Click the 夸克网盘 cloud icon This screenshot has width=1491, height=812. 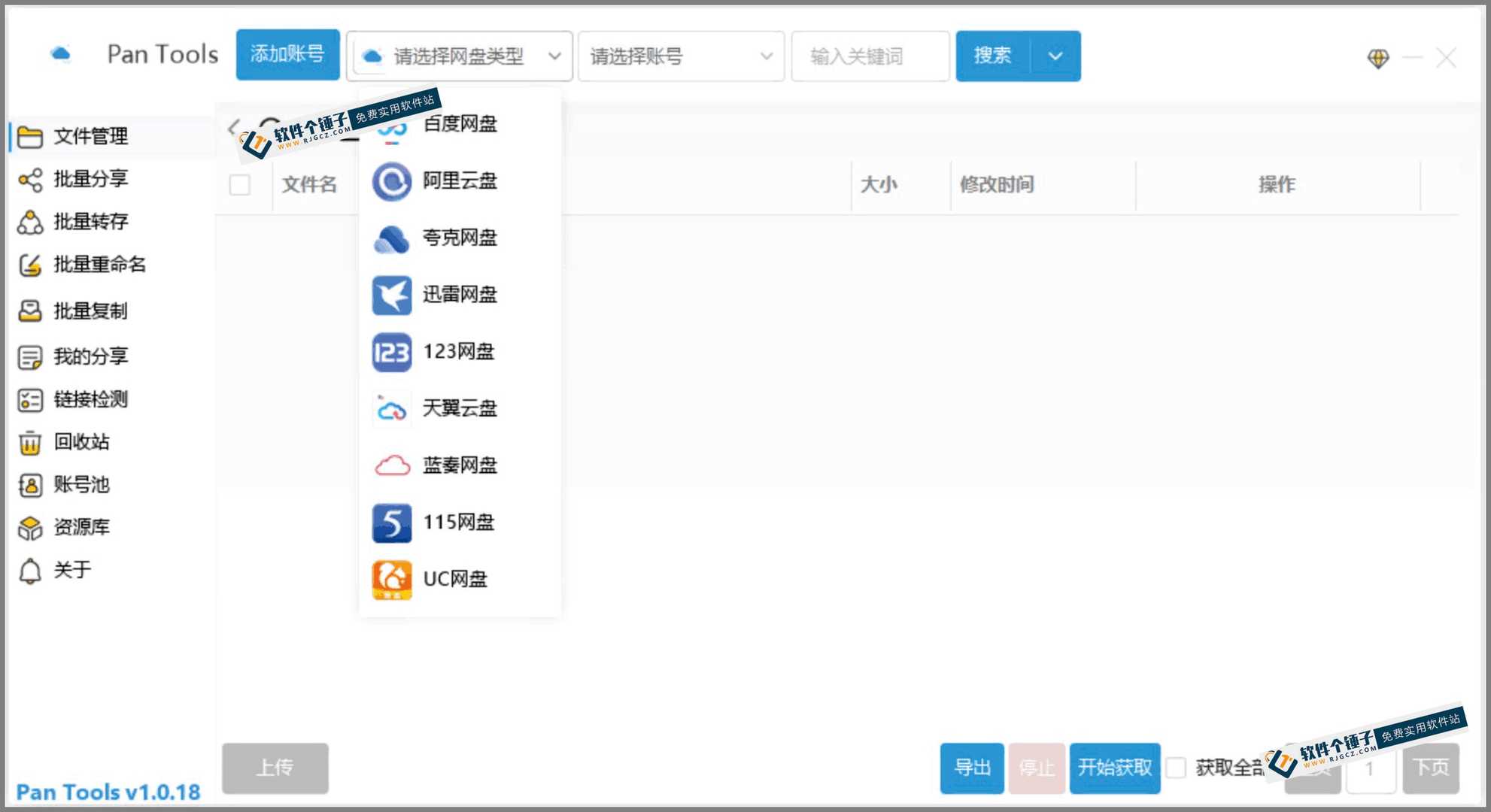392,238
